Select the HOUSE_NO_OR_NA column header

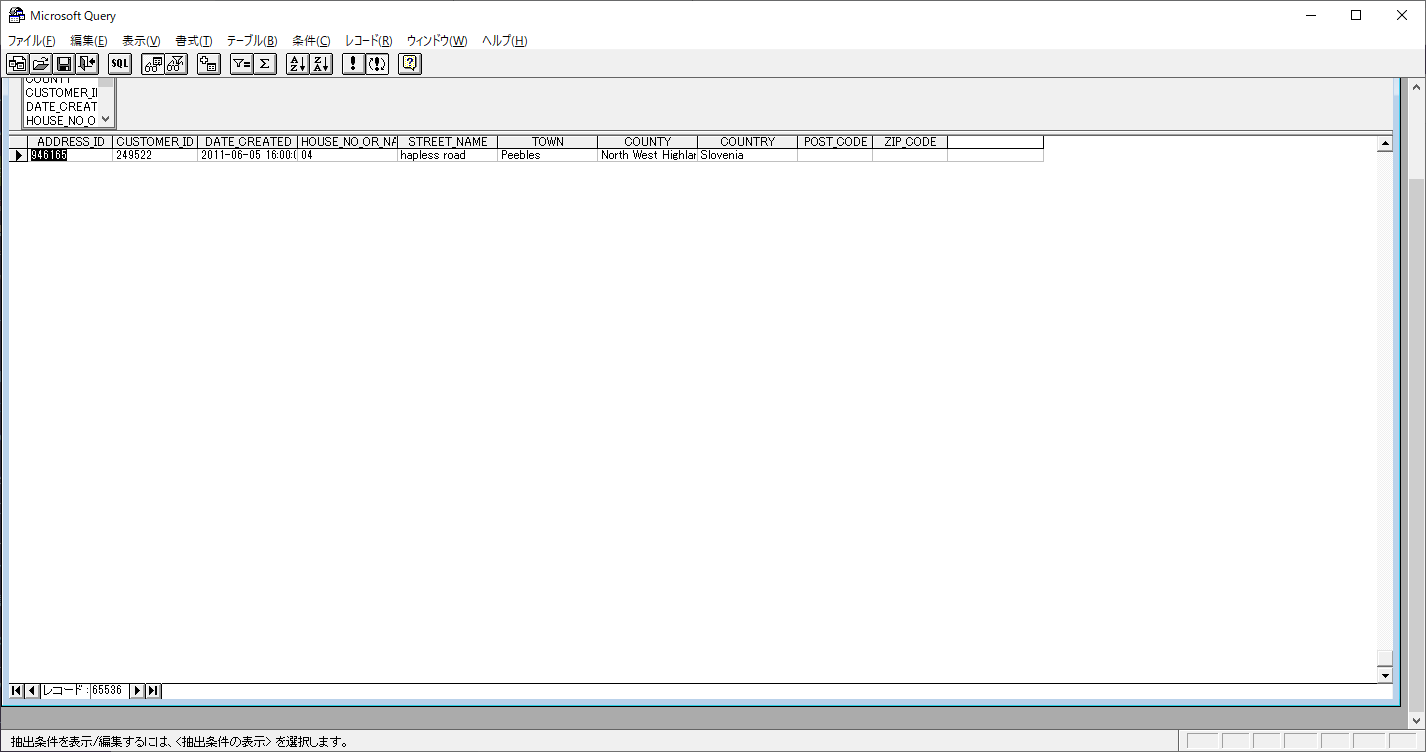348,142
